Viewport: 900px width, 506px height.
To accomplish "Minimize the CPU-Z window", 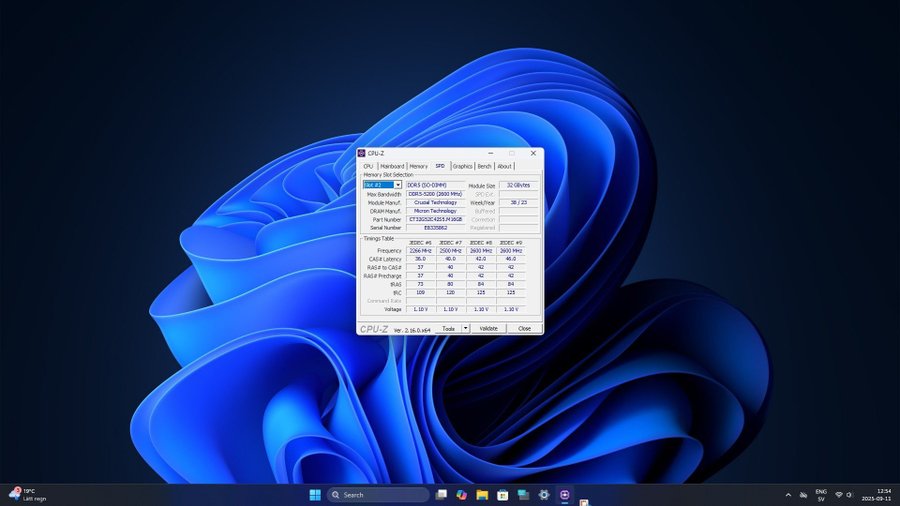I will [x=491, y=153].
